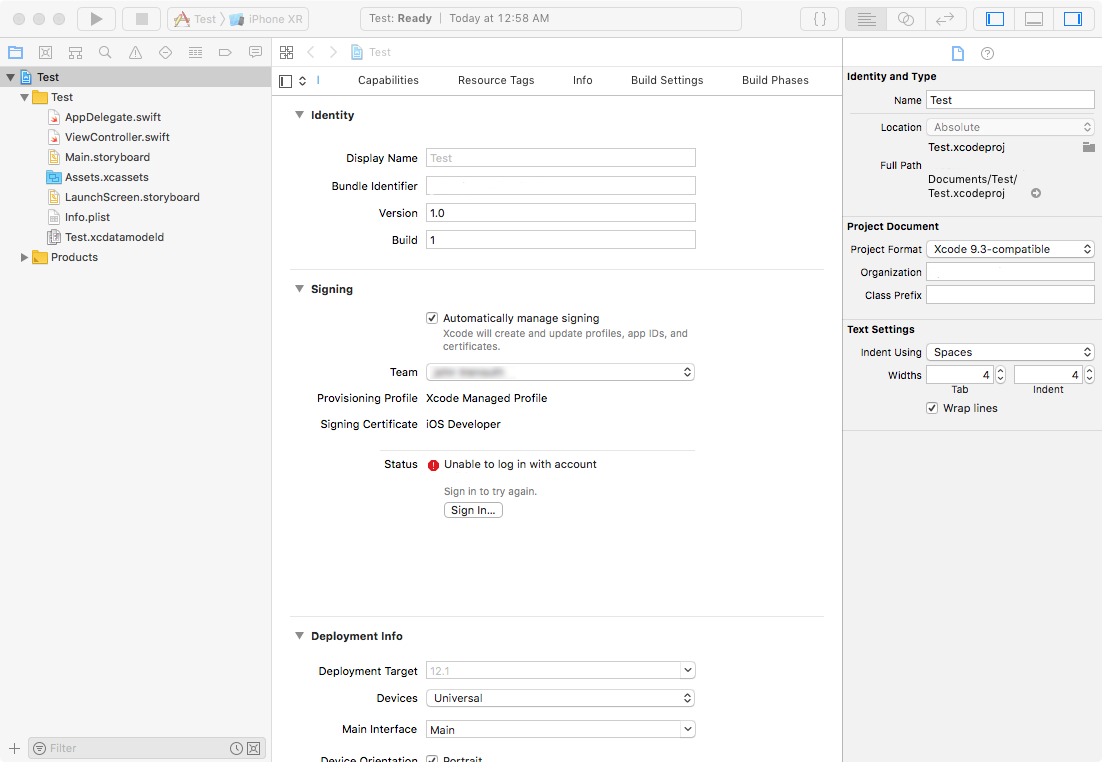Reveal Test.xcodeproj path in Finder arrow
Image resolution: width=1102 pixels, height=762 pixels.
coord(1036,193)
